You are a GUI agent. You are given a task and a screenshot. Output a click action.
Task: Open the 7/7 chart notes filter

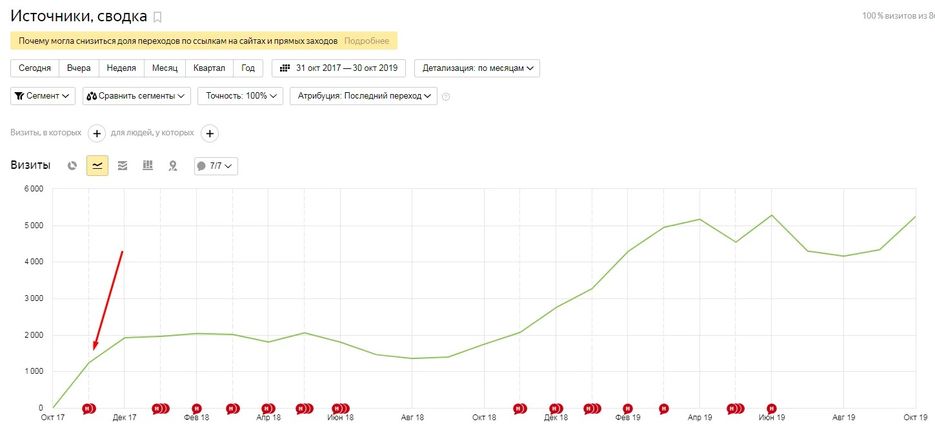point(215,166)
